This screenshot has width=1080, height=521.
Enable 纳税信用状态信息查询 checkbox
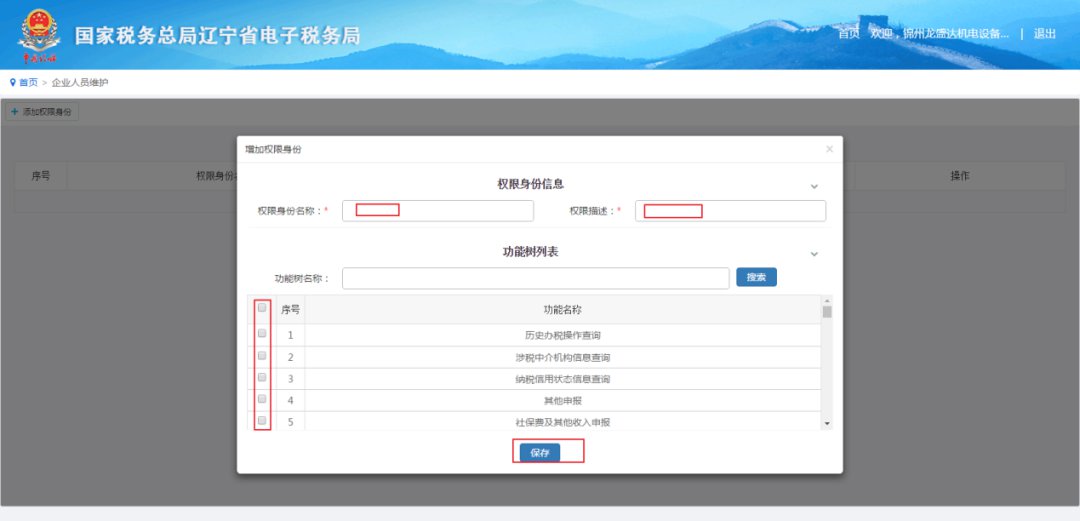(x=262, y=377)
